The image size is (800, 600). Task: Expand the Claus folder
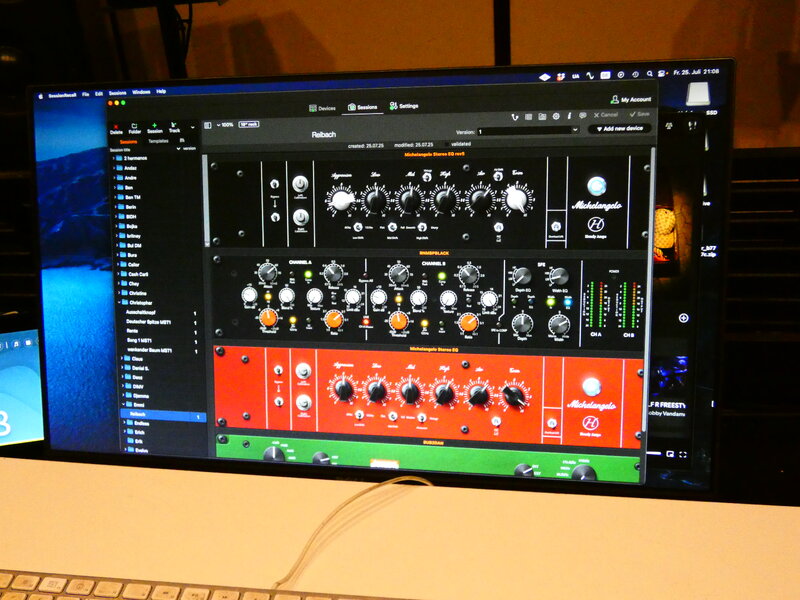(x=122, y=359)
